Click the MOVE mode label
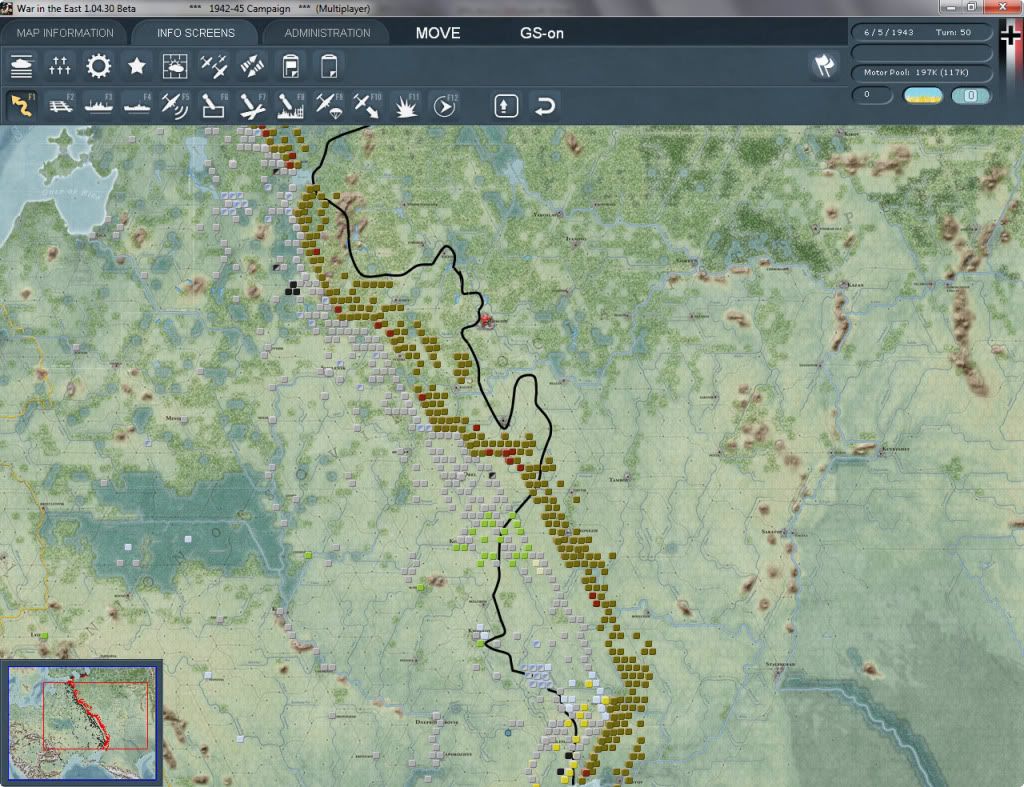The width and height of the screenshot is (1024, 787). tap(438, 33)
